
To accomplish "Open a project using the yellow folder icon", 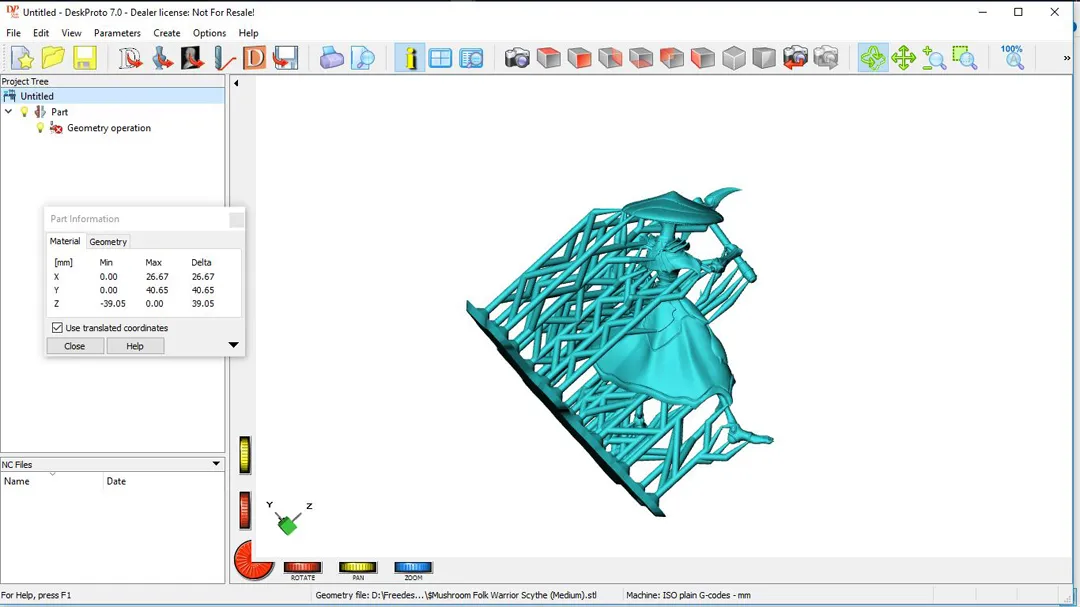I will point(53,58).
